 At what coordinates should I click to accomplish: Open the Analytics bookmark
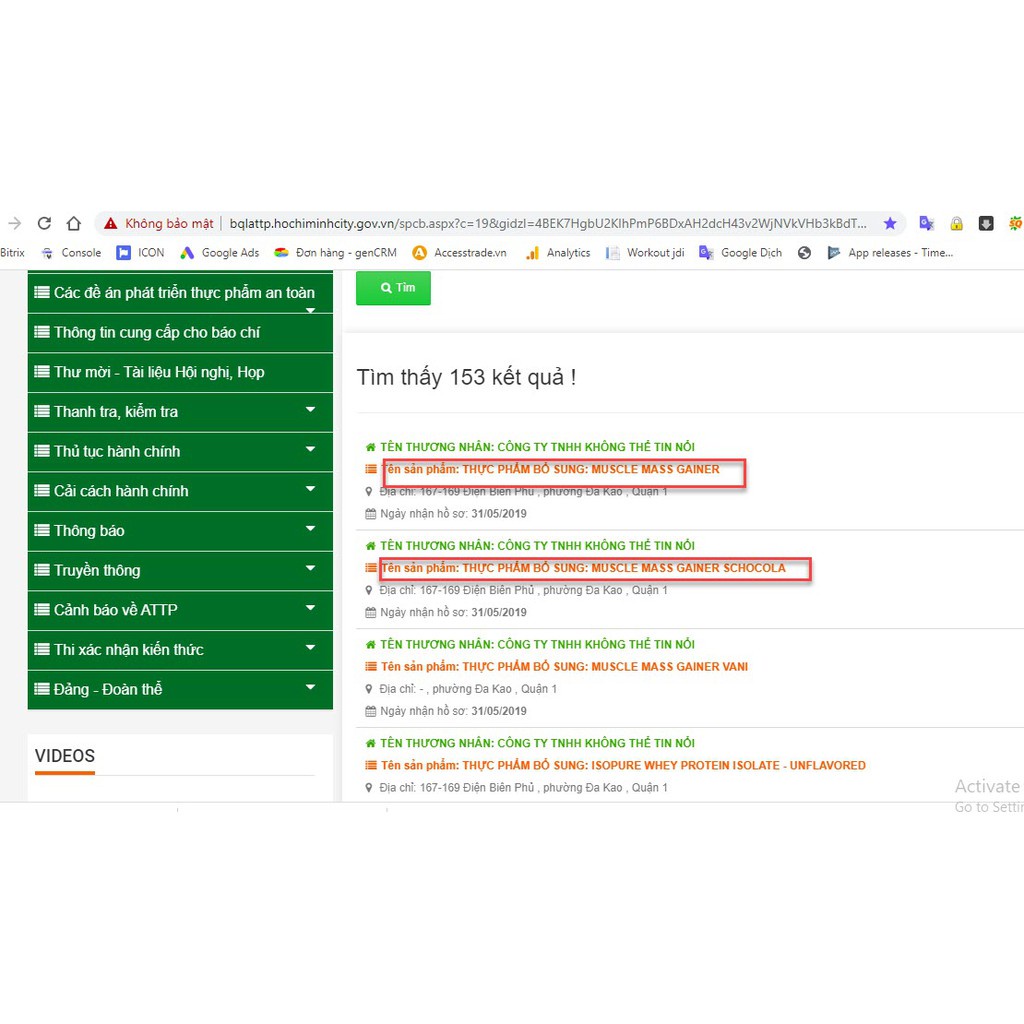click(x=558, y=253)
